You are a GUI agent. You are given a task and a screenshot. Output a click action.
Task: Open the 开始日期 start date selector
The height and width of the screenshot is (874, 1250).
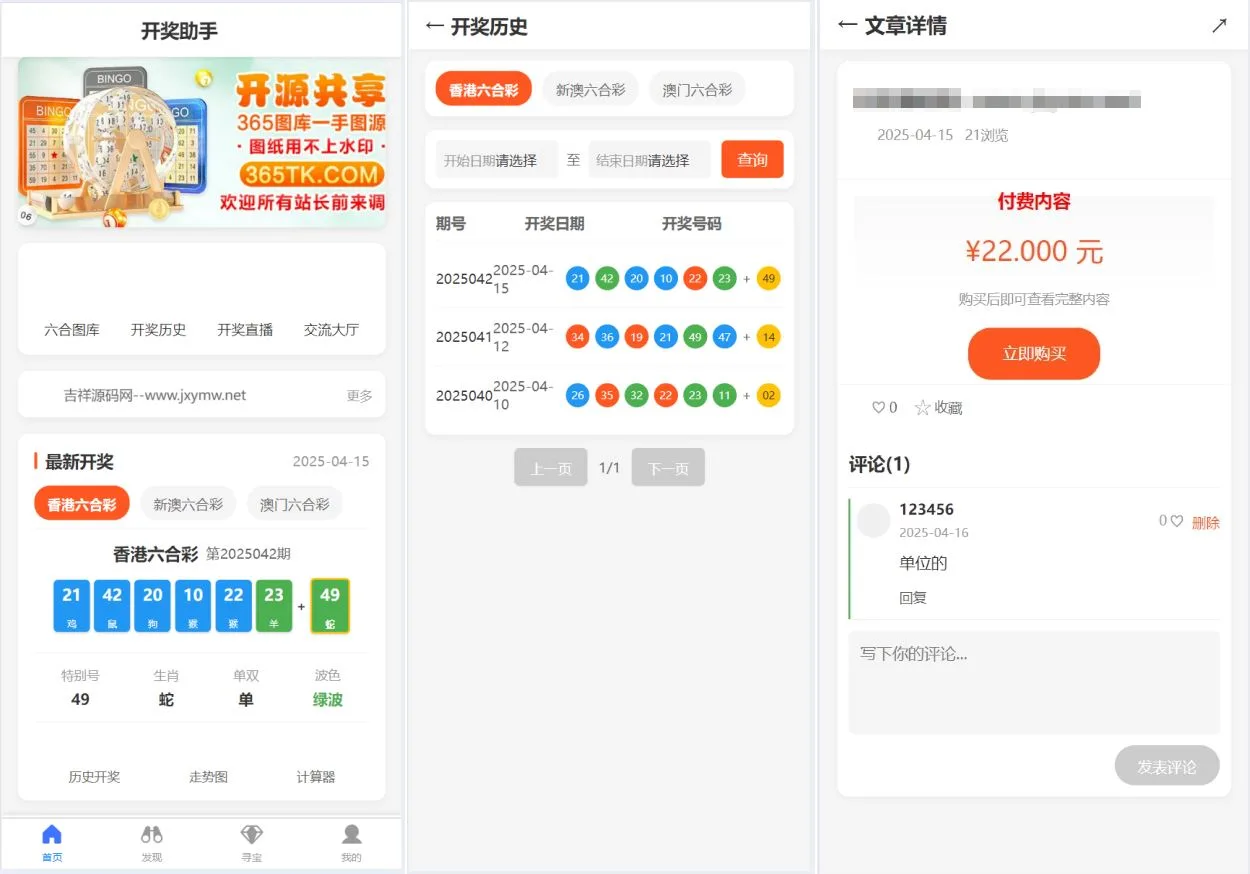(495, 158)
